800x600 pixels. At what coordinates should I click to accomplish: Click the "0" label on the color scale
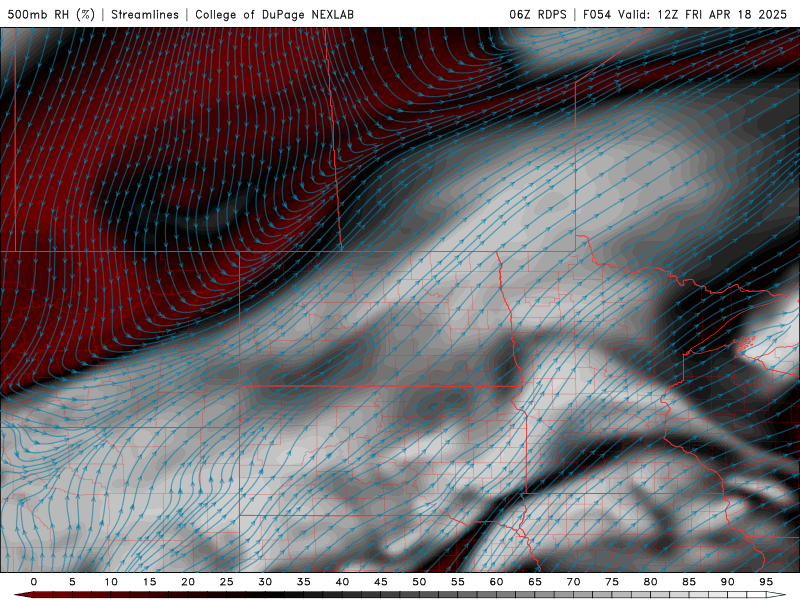[34, 582]
